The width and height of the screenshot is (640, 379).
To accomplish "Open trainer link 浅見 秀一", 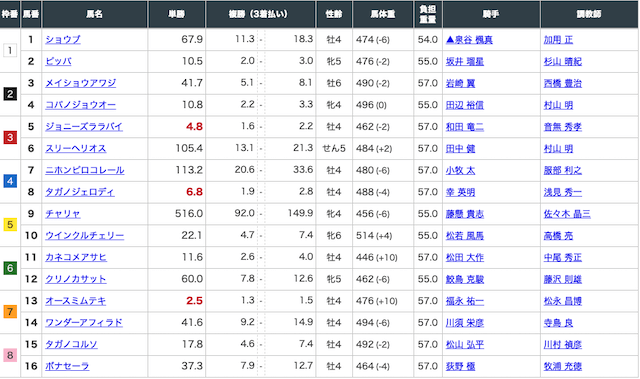I will (x=562, y=192).
